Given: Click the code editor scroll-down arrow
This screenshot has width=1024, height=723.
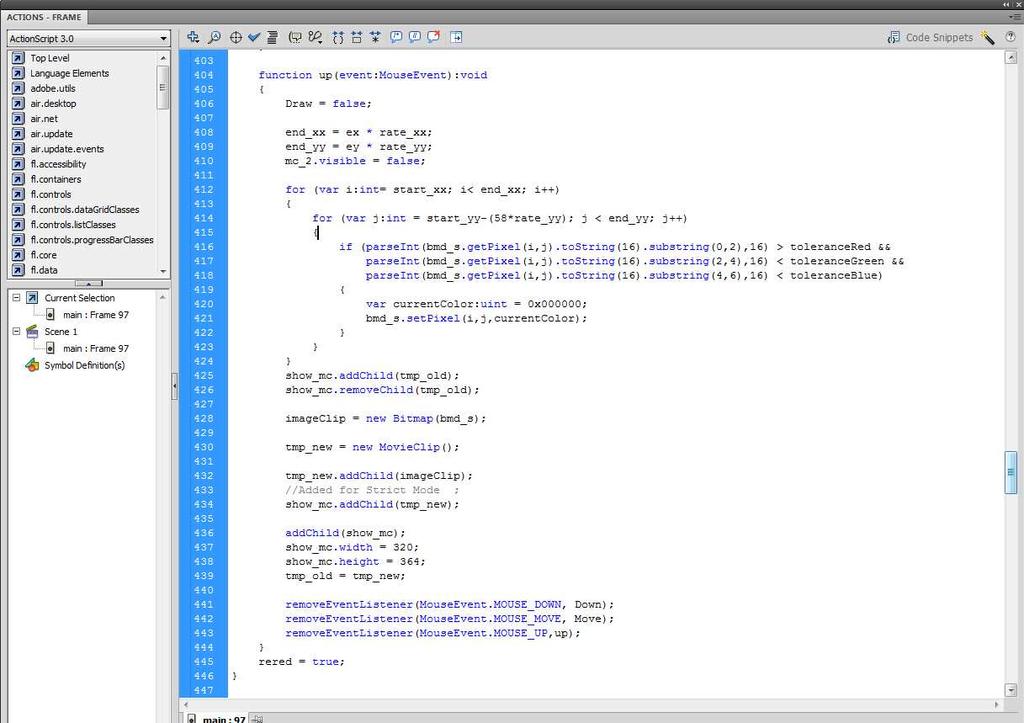Looking at the screenshot, I should point(1011,690).
